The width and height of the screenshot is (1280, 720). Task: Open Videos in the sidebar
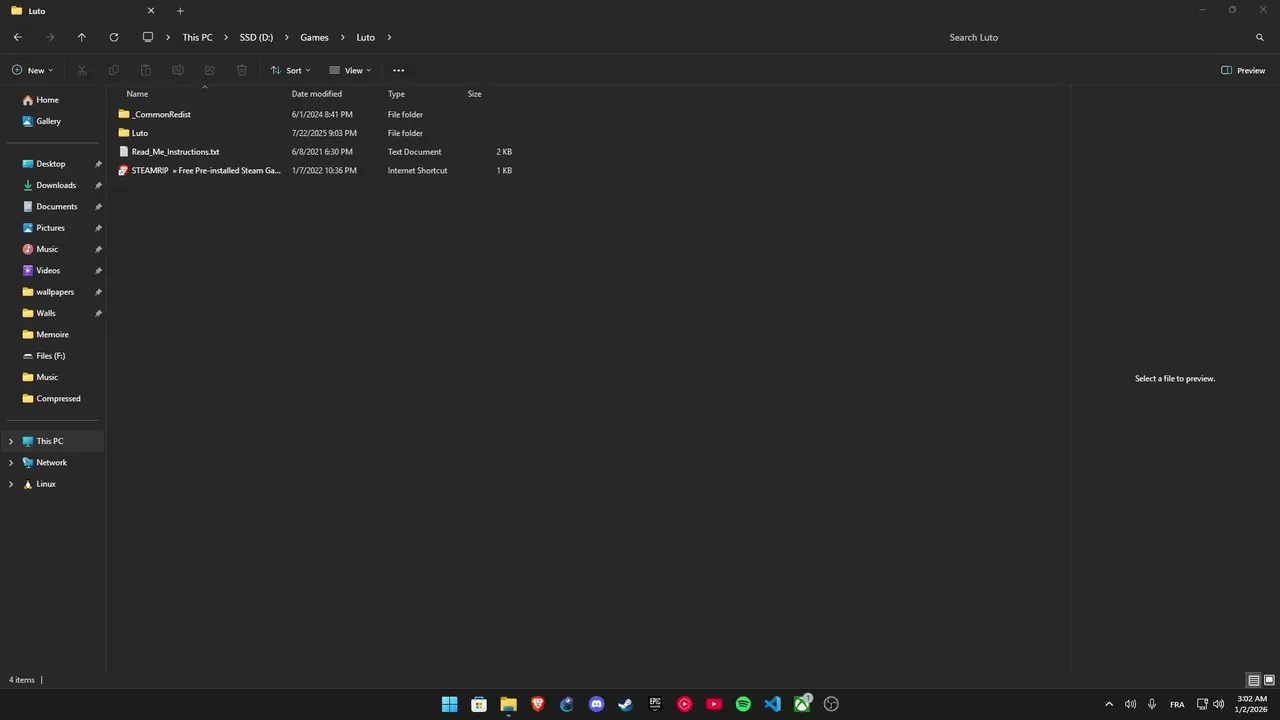coord(48,270)
